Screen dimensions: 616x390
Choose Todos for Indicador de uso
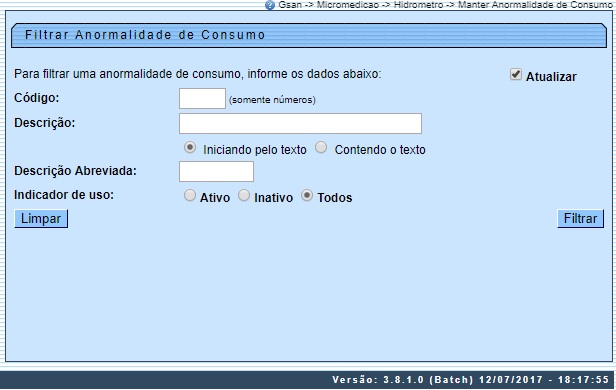coord(307,195)
